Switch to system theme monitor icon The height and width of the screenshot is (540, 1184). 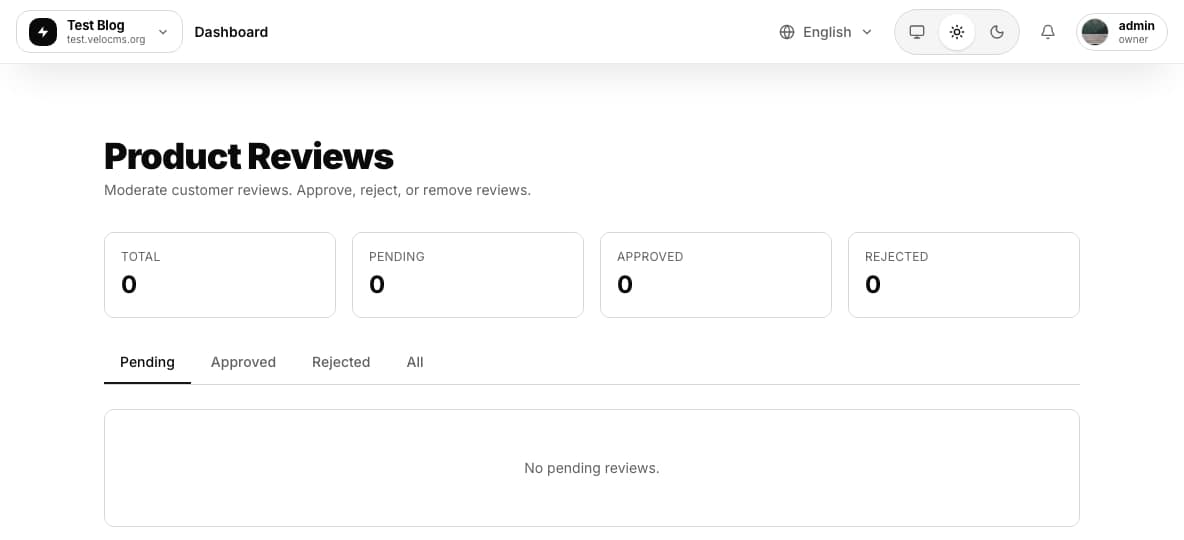(917, 32)
